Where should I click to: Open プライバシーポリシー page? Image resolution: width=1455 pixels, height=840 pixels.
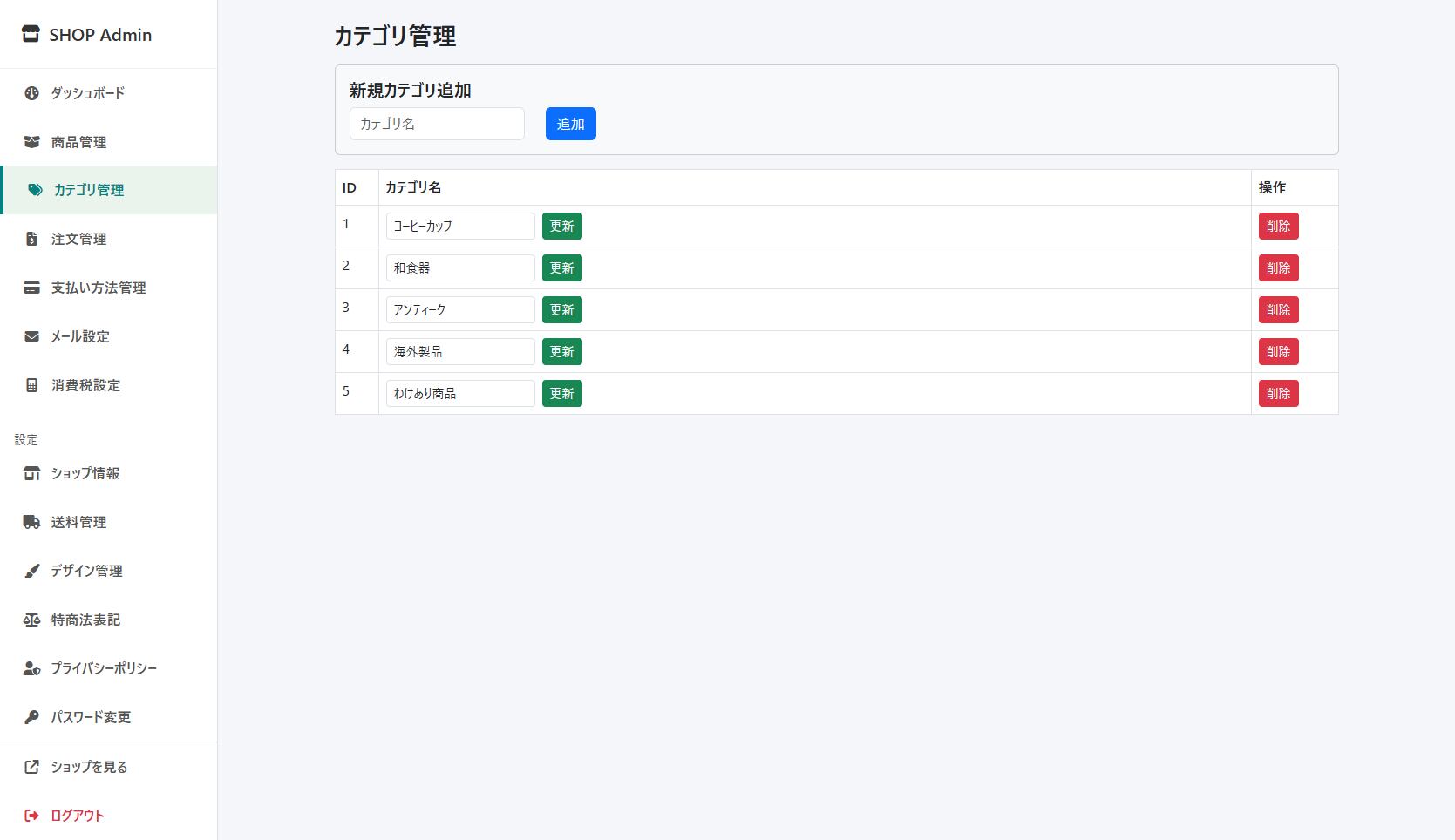tap(103, 668)
